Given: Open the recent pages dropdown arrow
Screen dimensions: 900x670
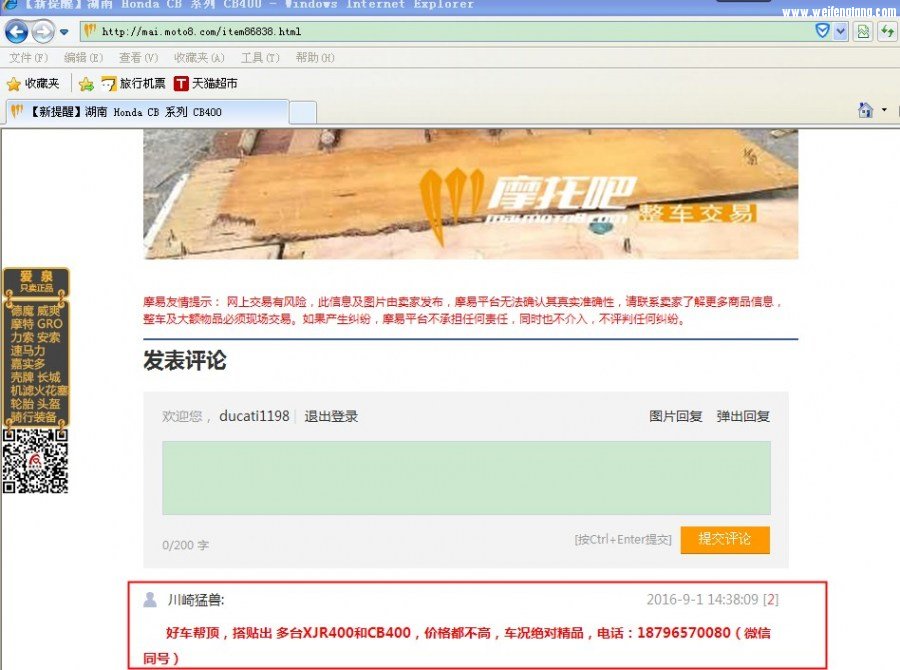Looking at the screenshot, I should click(x=64, y=32).
